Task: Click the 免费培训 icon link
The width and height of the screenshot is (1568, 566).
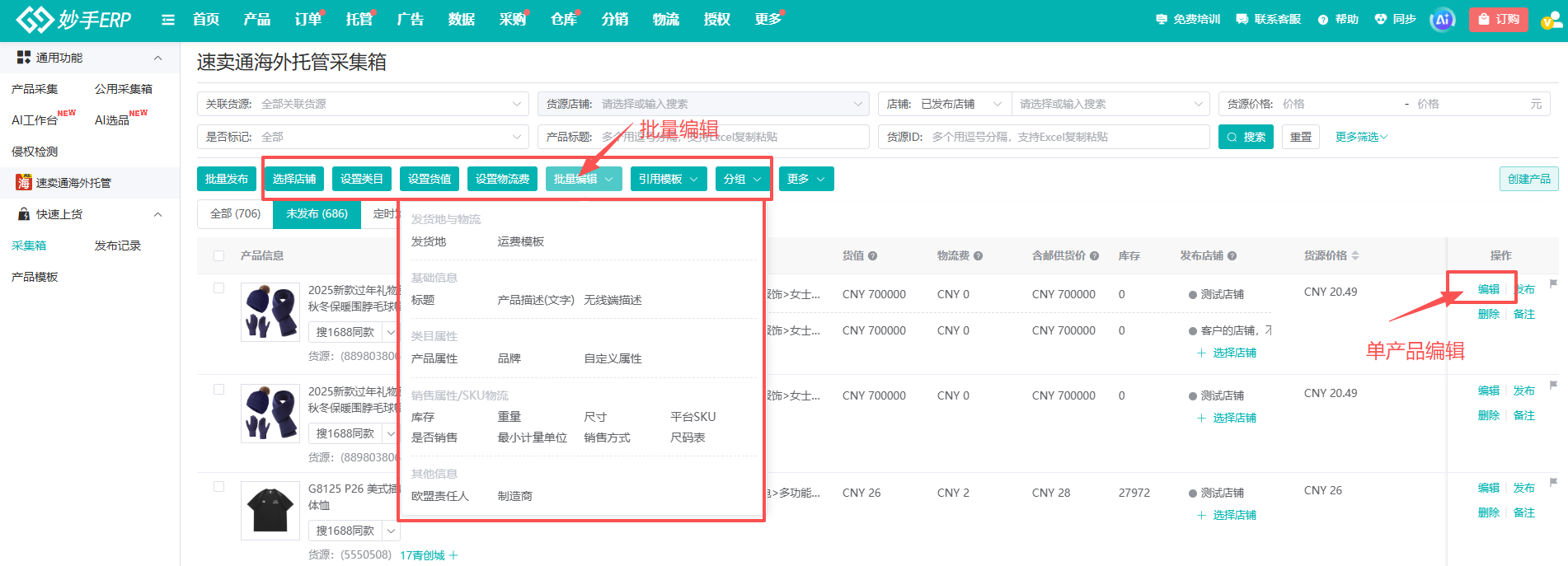Action: (1188, 19)
